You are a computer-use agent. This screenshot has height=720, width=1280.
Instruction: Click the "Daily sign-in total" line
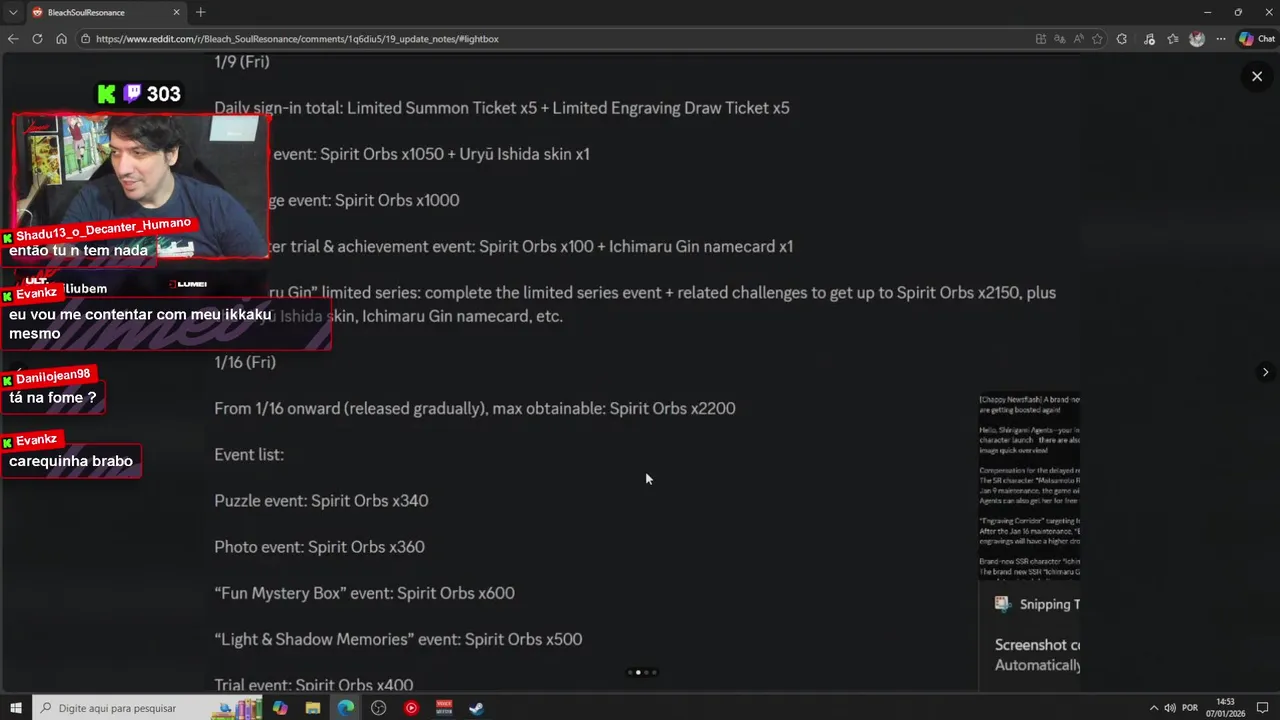point(502,108)
